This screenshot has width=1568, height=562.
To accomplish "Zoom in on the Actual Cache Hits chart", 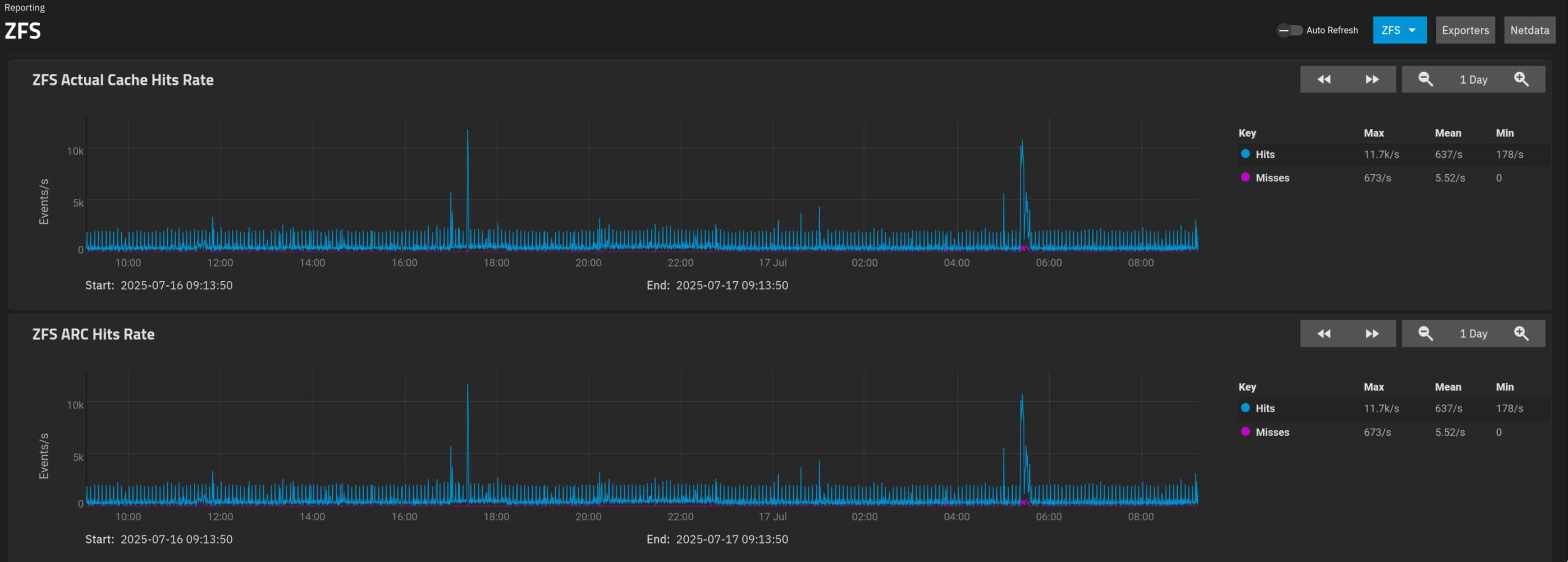I will pyautogui.click(x=1520, y=80).
